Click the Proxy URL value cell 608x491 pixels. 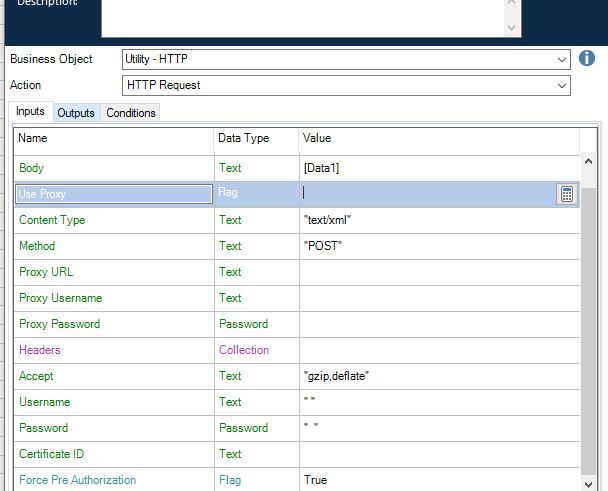click(440, 272)
